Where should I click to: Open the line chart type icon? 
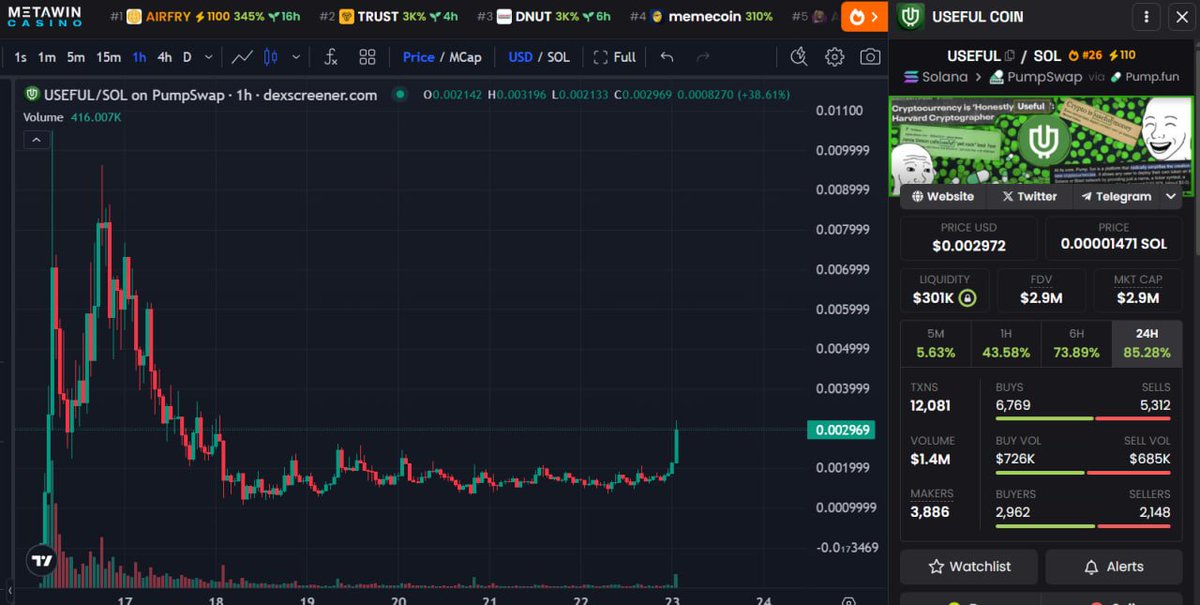[x=242, y=57]
